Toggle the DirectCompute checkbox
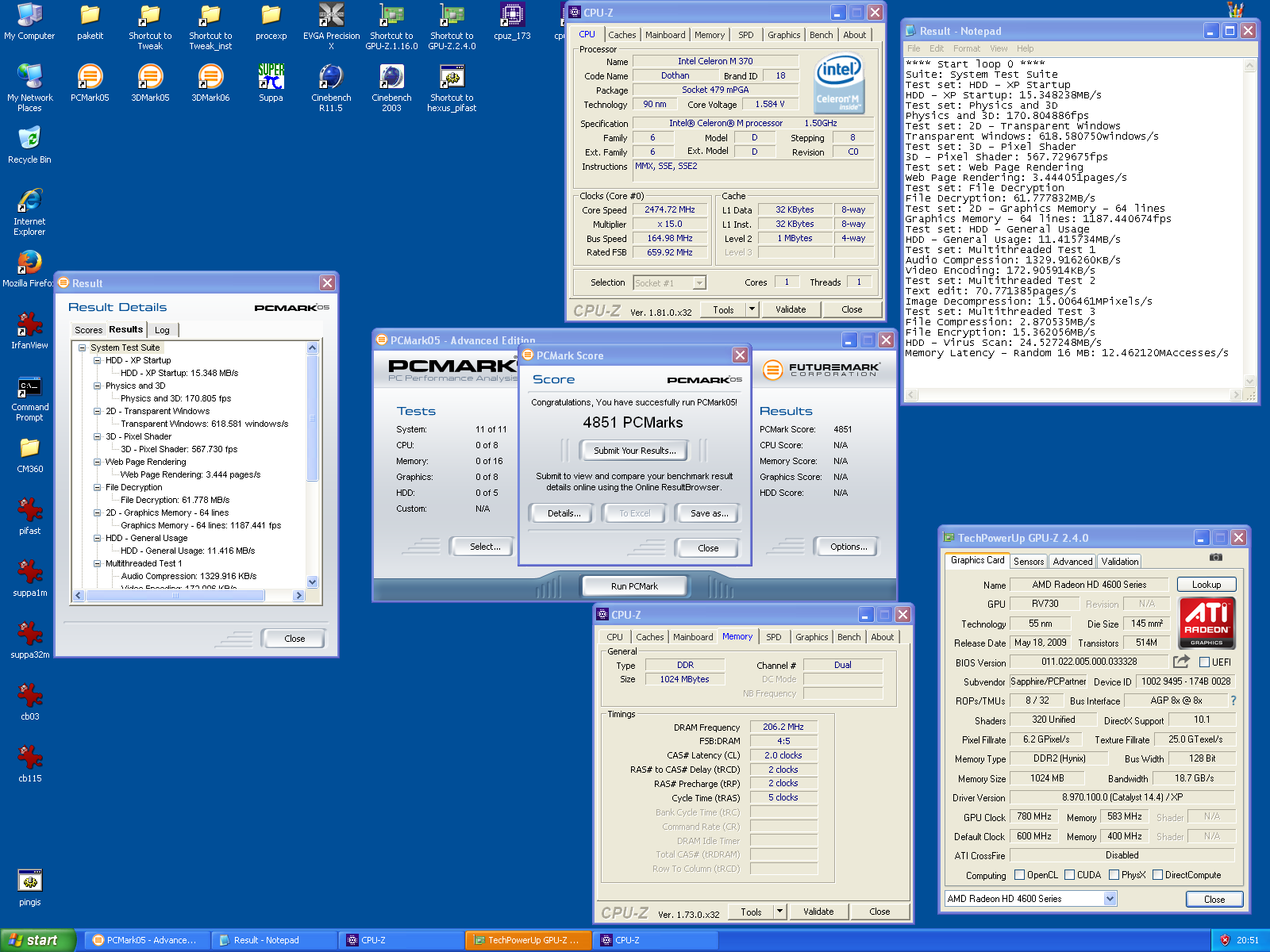The height and width of the screenshot is (952, 1270). coord(1158,875)
